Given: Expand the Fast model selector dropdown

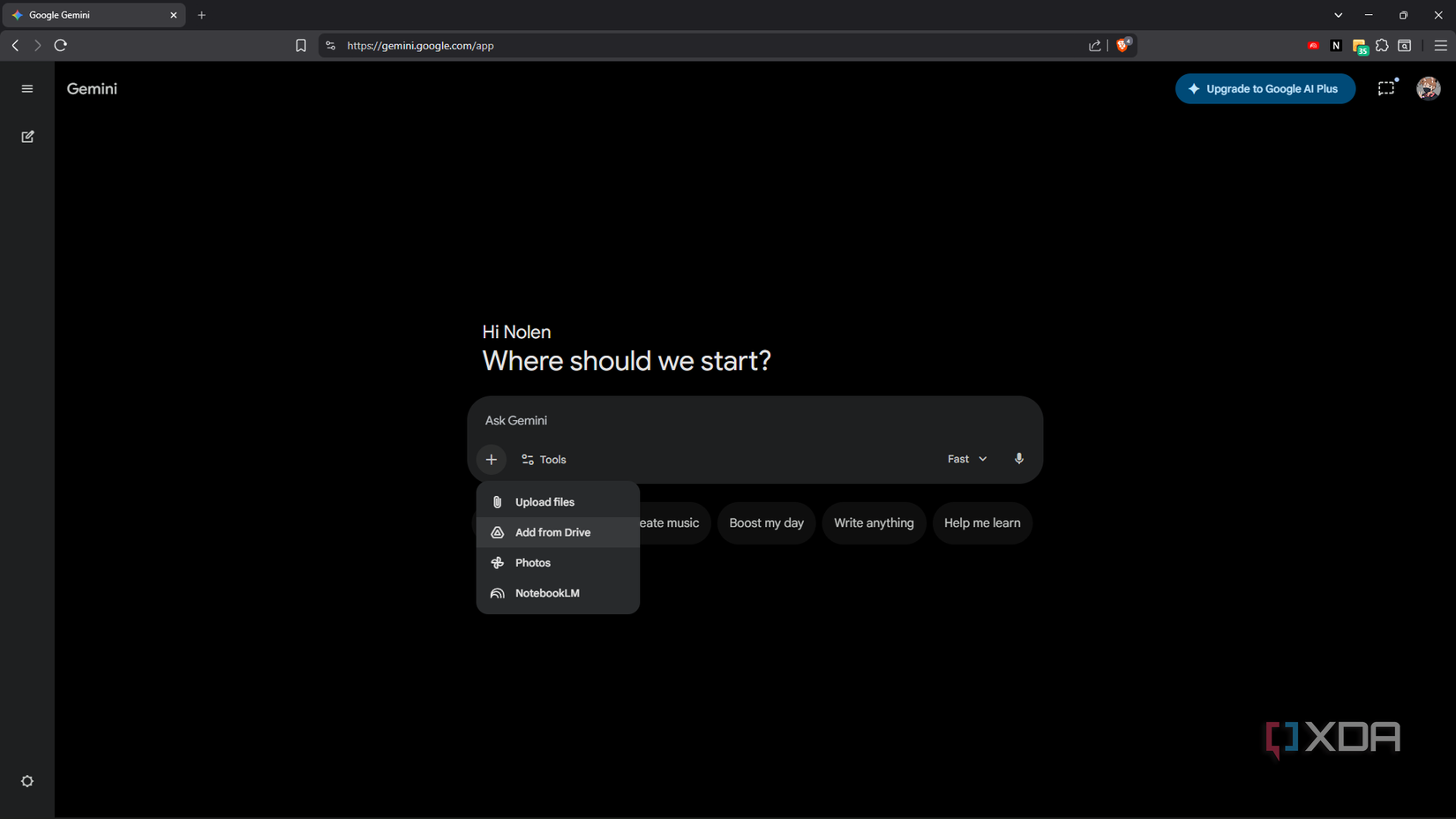Looking at the screenshot, I should (967, 459).
